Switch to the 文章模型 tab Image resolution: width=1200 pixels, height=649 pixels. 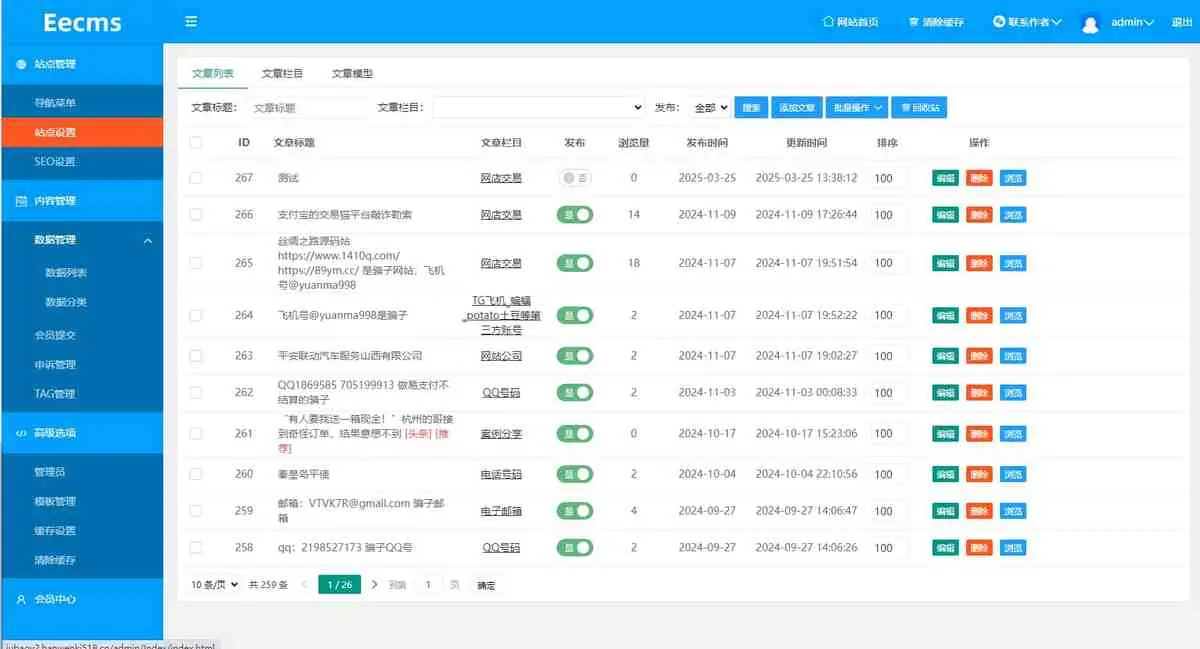[x=352, y=74]
